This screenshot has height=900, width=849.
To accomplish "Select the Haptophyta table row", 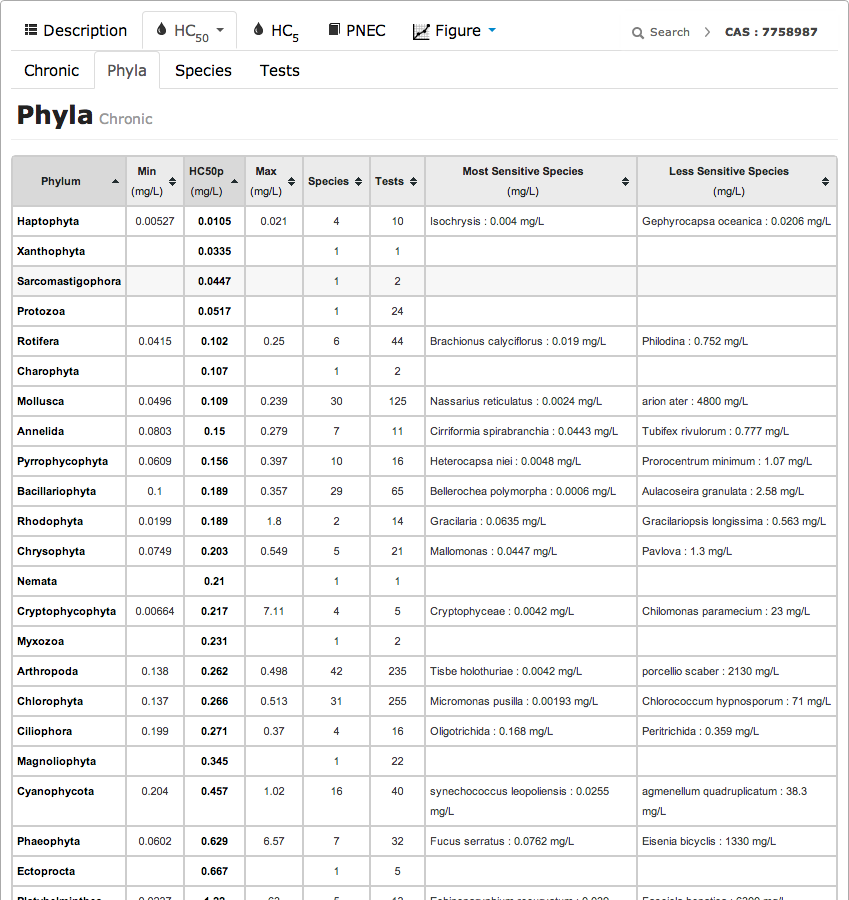I will pos(48,221).
